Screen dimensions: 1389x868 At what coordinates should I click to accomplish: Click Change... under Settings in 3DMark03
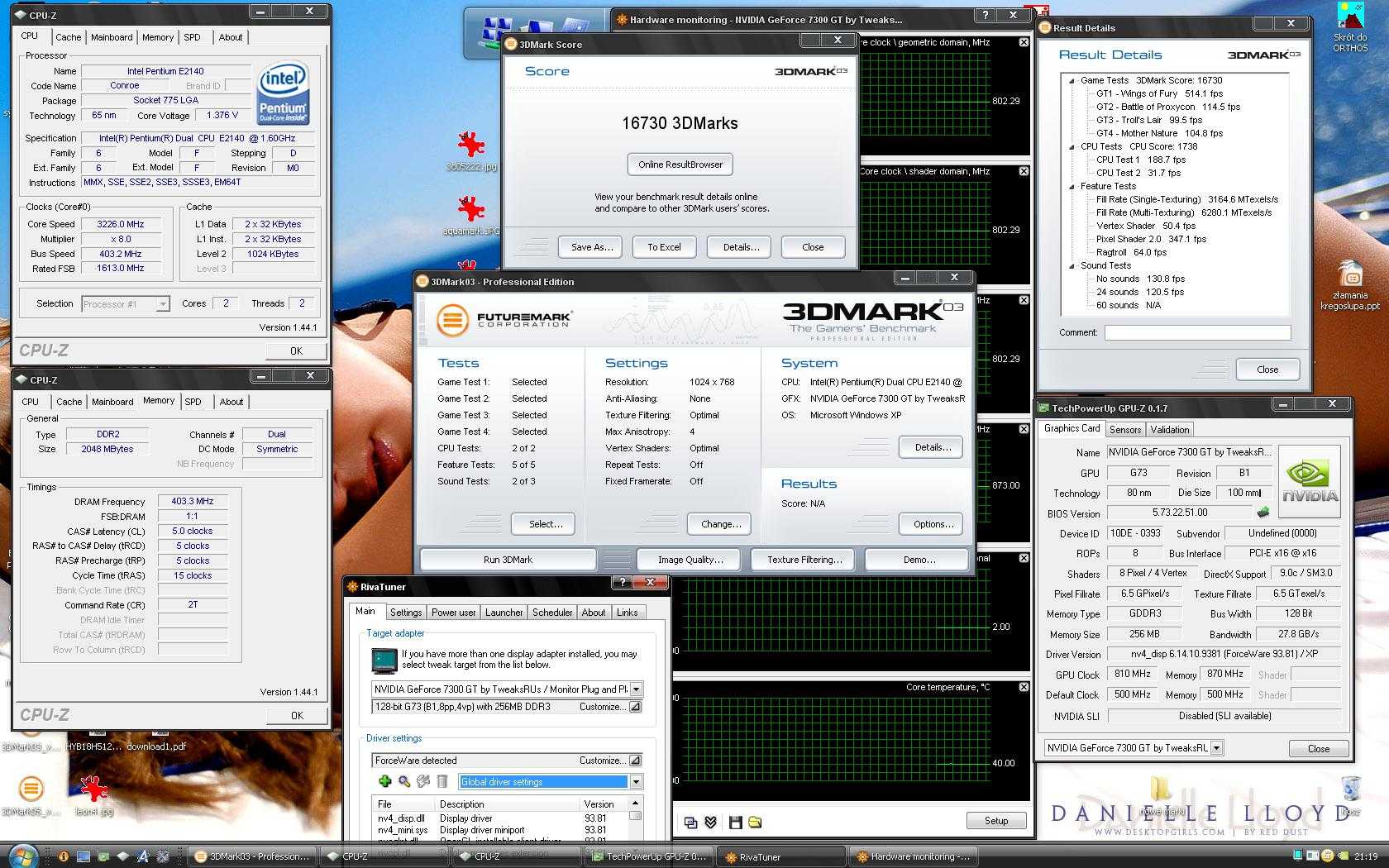(x=721, y=524)
